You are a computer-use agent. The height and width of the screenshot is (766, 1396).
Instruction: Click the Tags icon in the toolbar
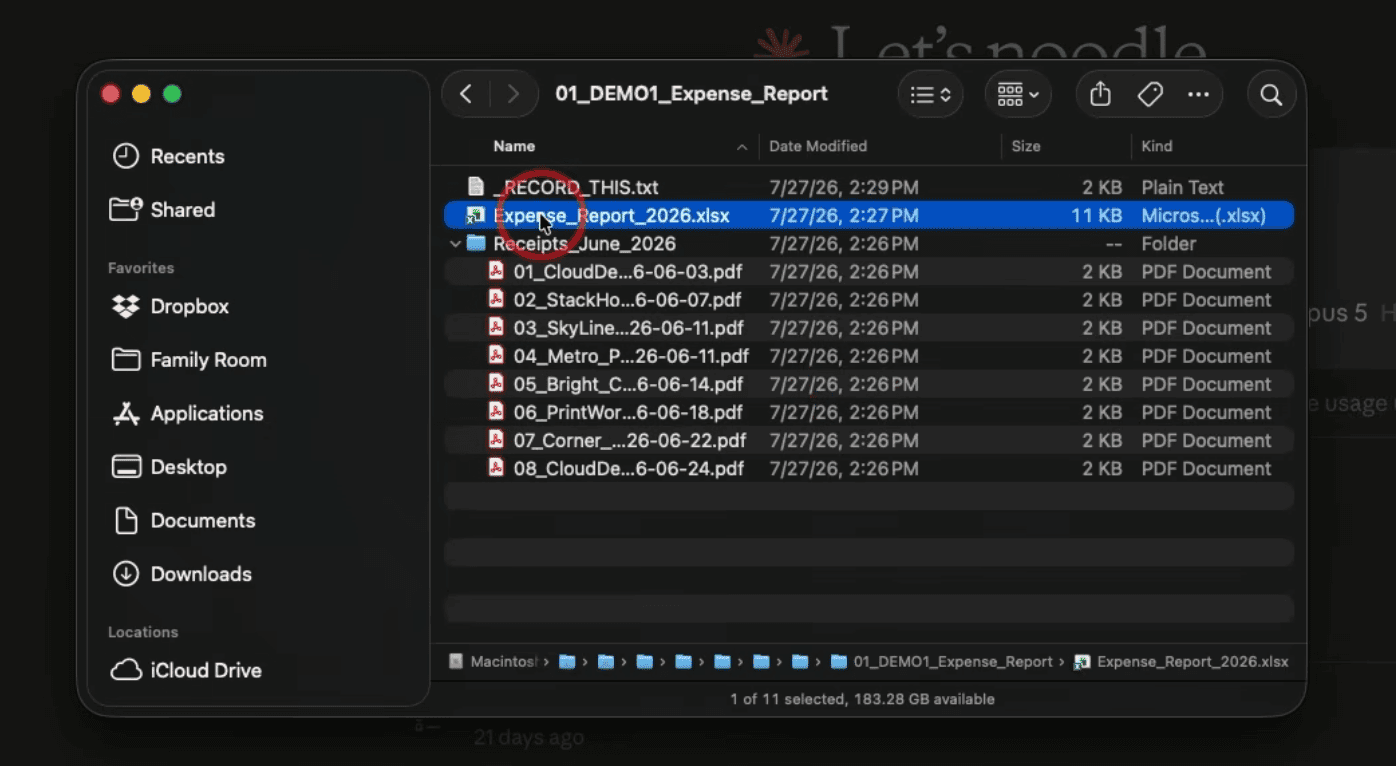[x=1150, y=94]
